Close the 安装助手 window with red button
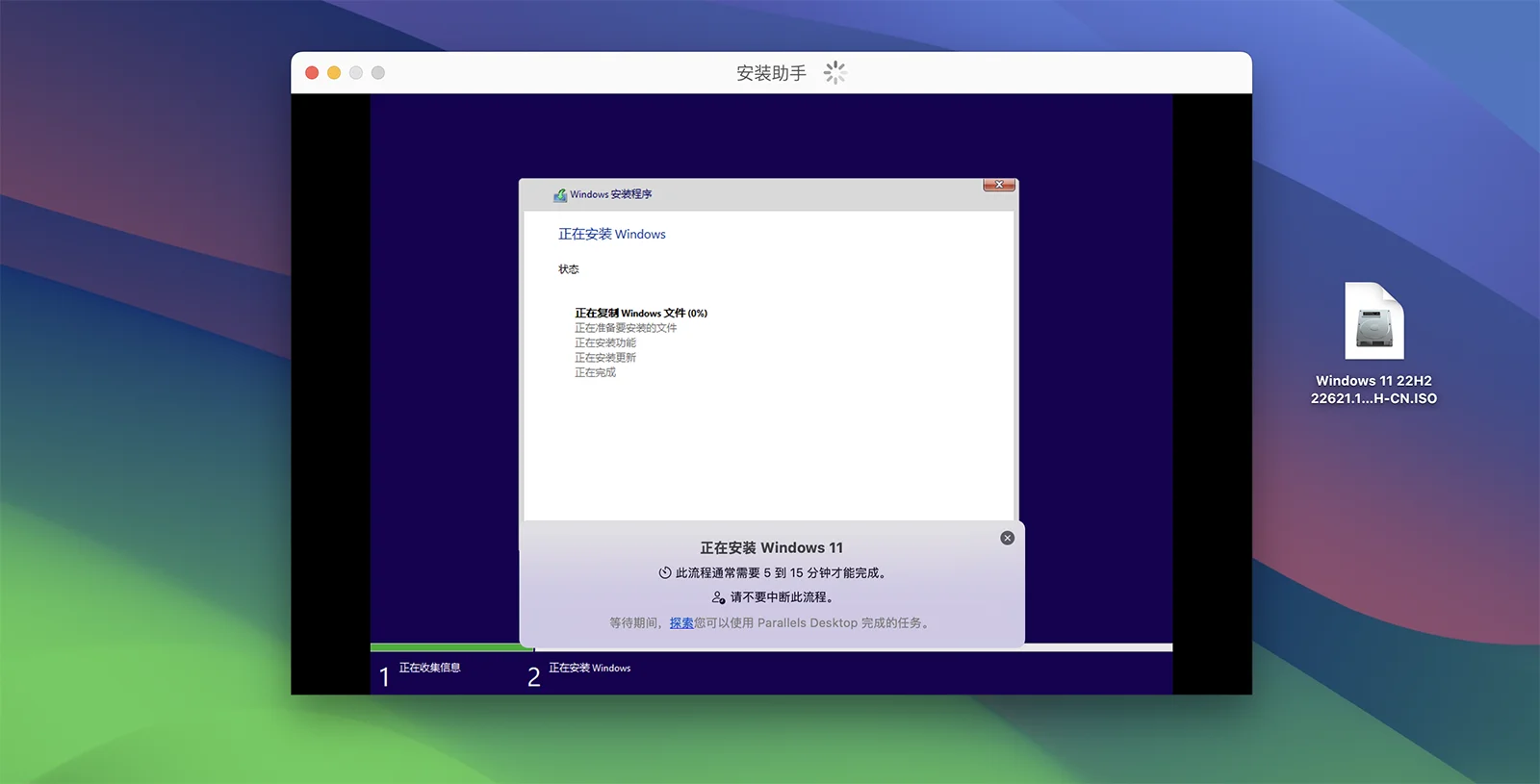 pyautogui.click(x=312, y=73)
